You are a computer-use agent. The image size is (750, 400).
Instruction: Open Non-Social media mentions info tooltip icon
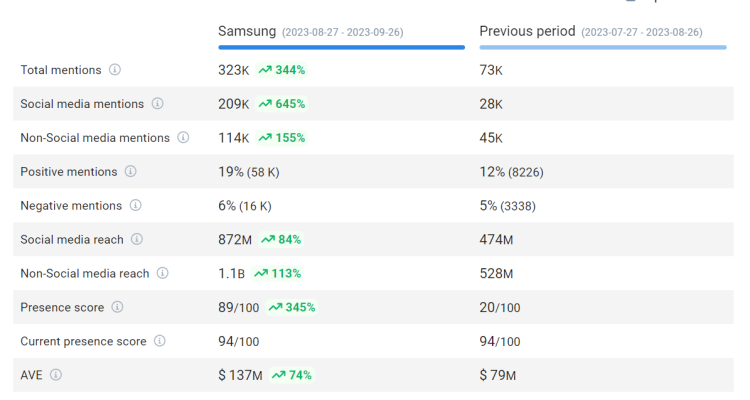(183, 138)
